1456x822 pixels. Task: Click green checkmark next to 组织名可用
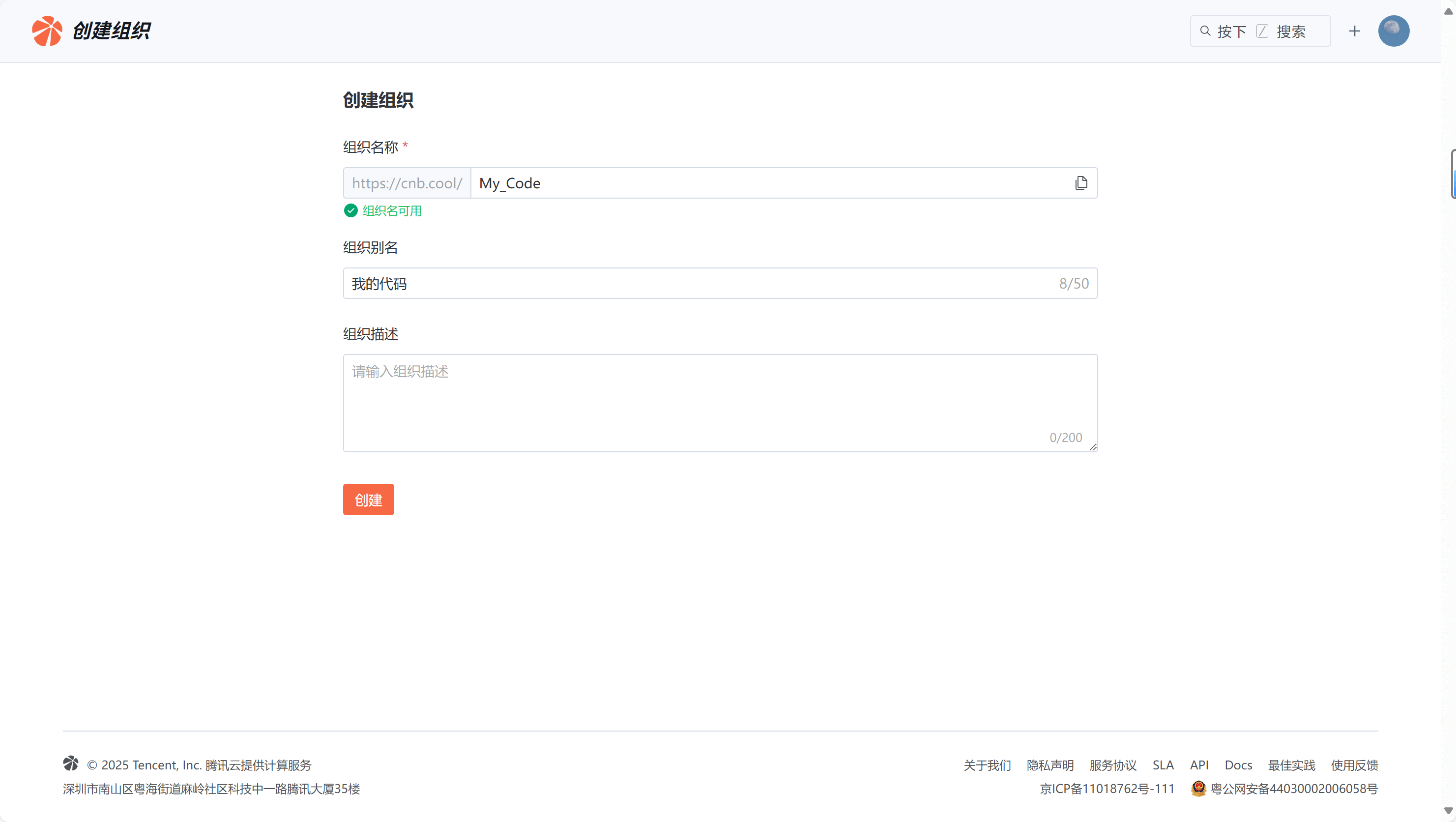(350, 211)
